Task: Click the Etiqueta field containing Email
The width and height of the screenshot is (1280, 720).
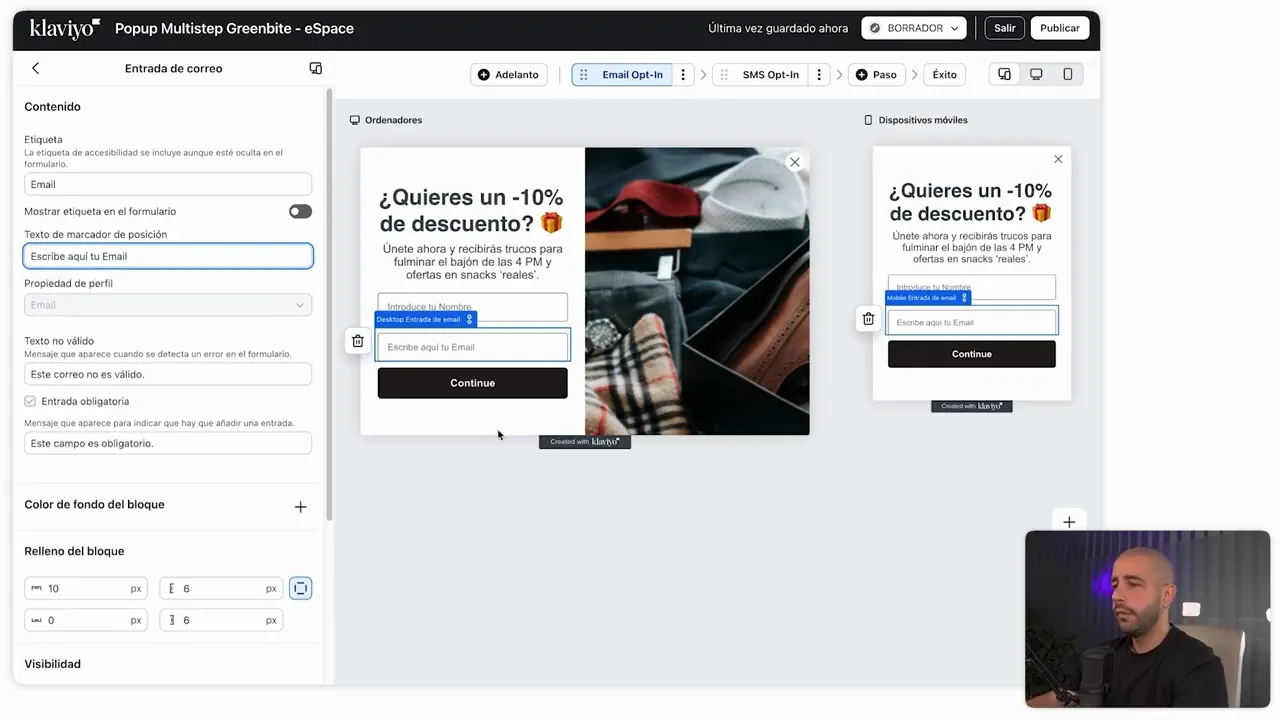Action: click(x=168, y=184)
